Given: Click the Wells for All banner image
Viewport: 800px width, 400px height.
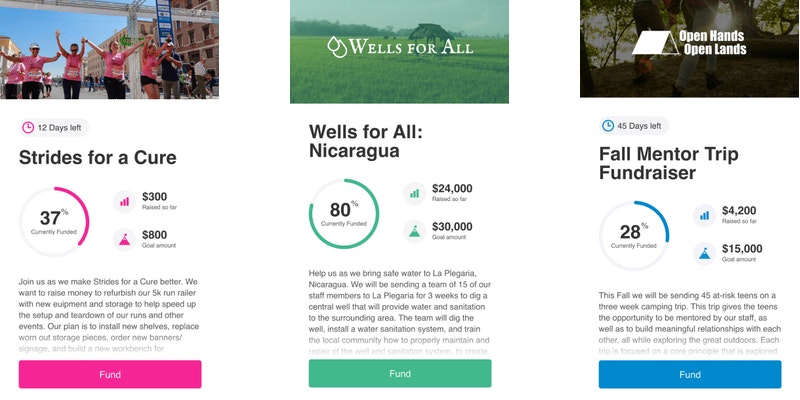Looking at the screenshot, I should [x=399, y=51].
